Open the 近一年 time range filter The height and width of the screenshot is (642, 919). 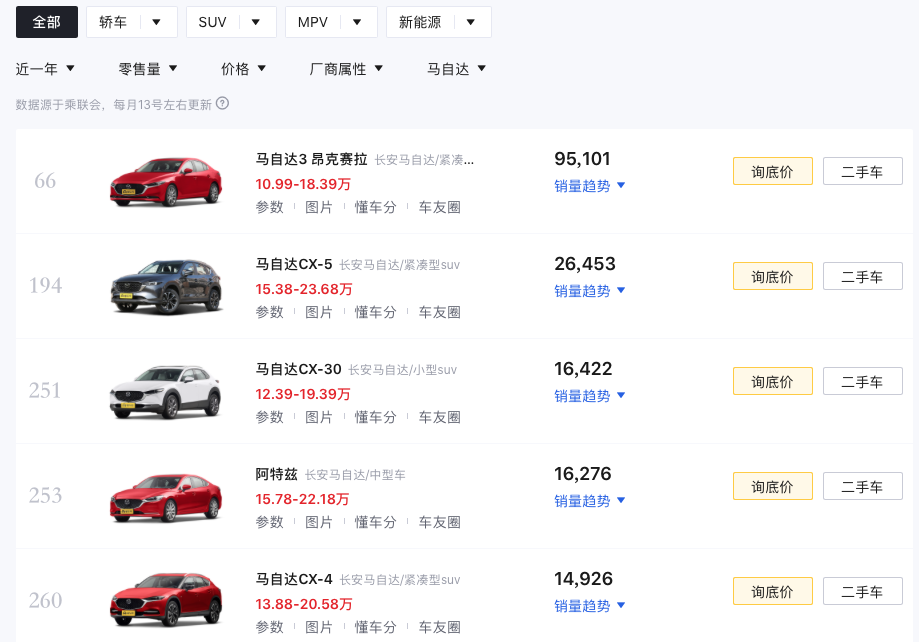click(45, 69)
